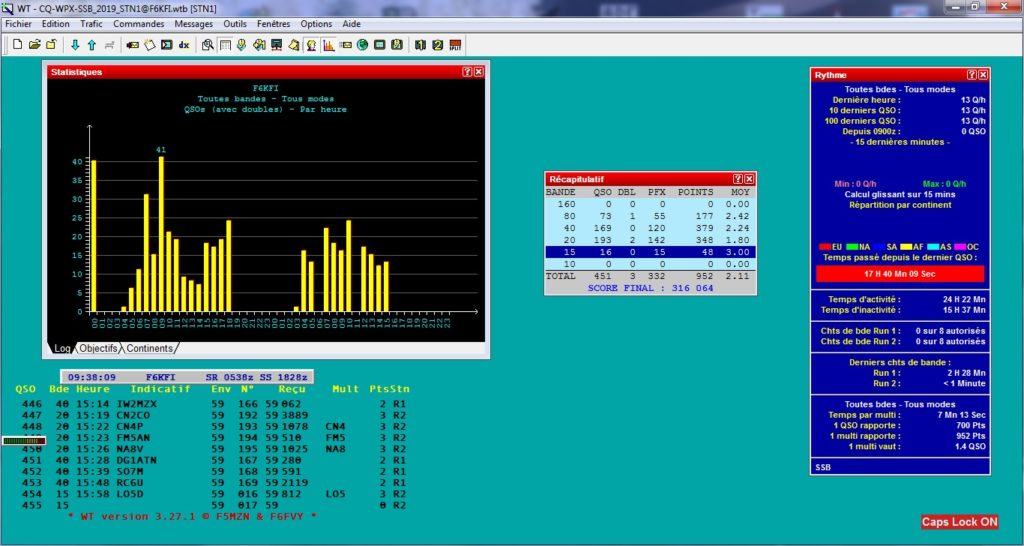The height and width of the screenshot is (546, 1024).
Task: Click the new file toolbar icon
Action: (18, 44)
